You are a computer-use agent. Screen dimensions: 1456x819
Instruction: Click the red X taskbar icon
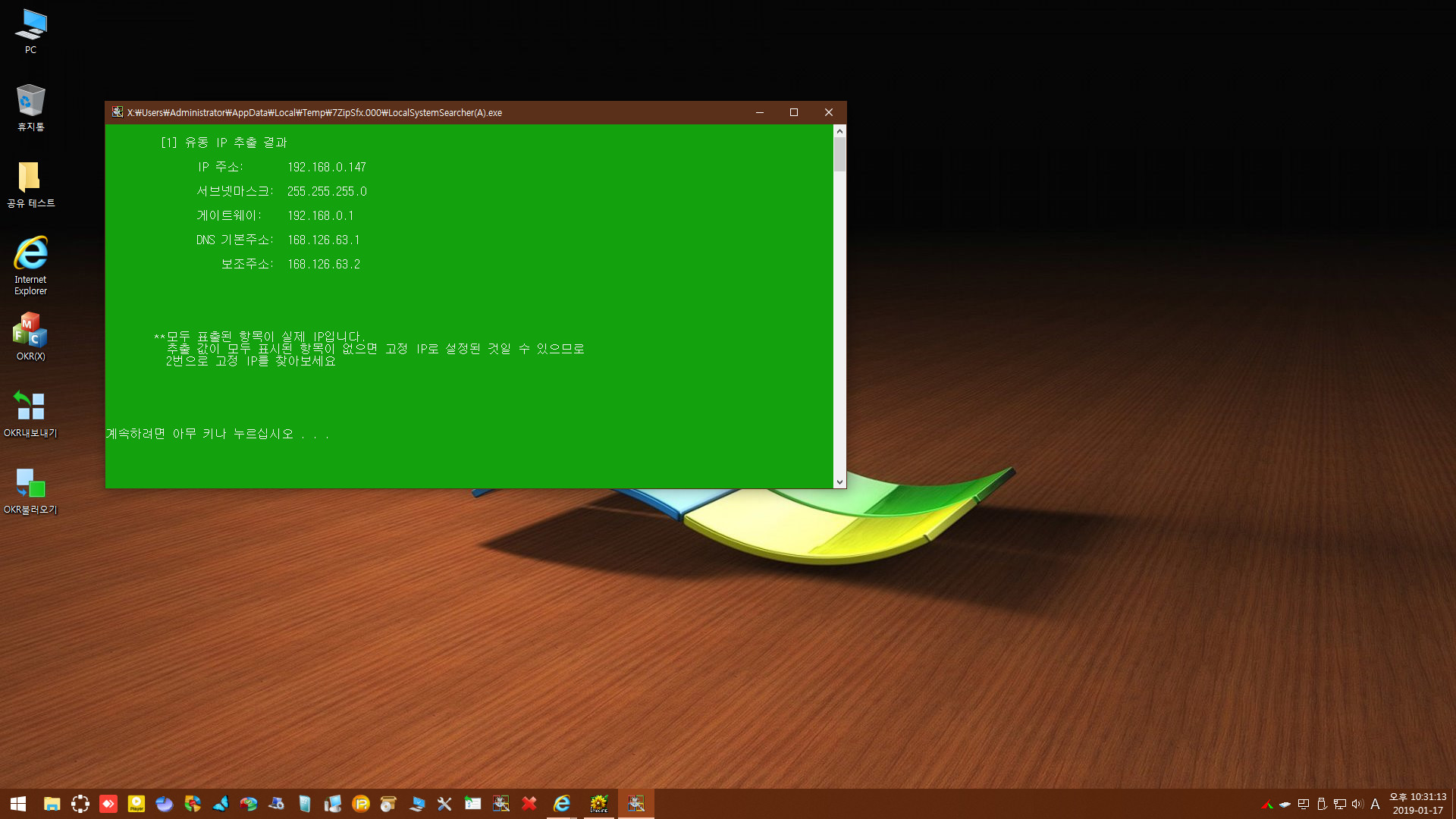(x=529, y=804)
